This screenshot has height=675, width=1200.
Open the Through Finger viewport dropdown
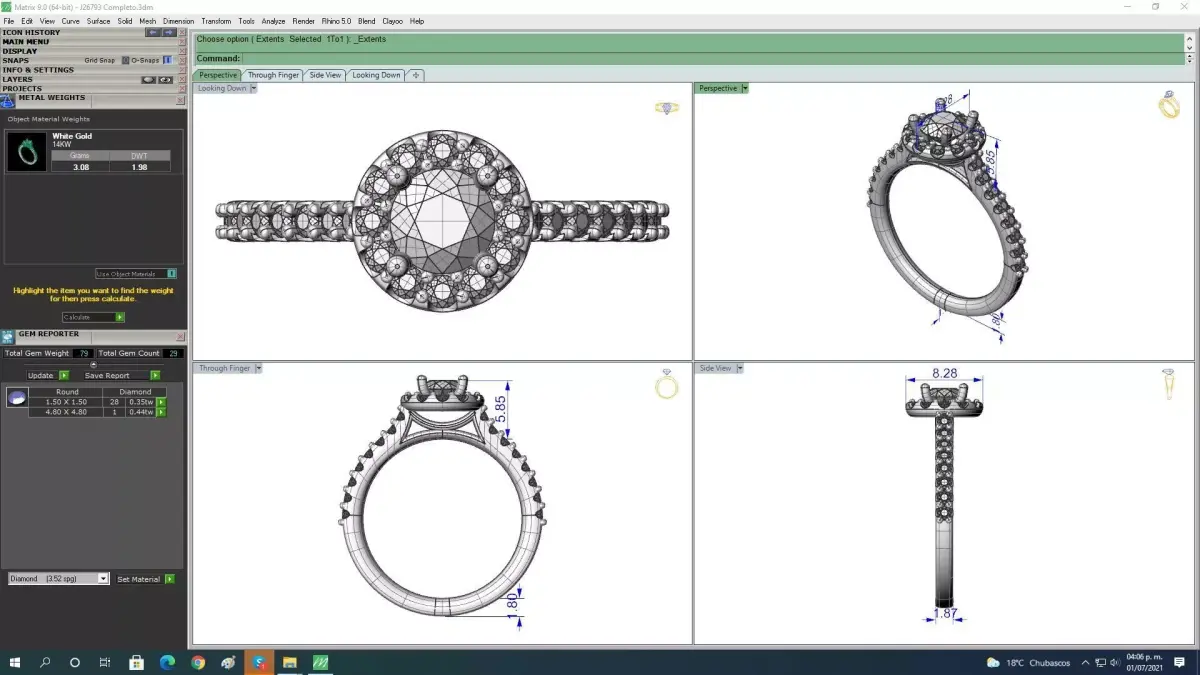coord(258,368)
